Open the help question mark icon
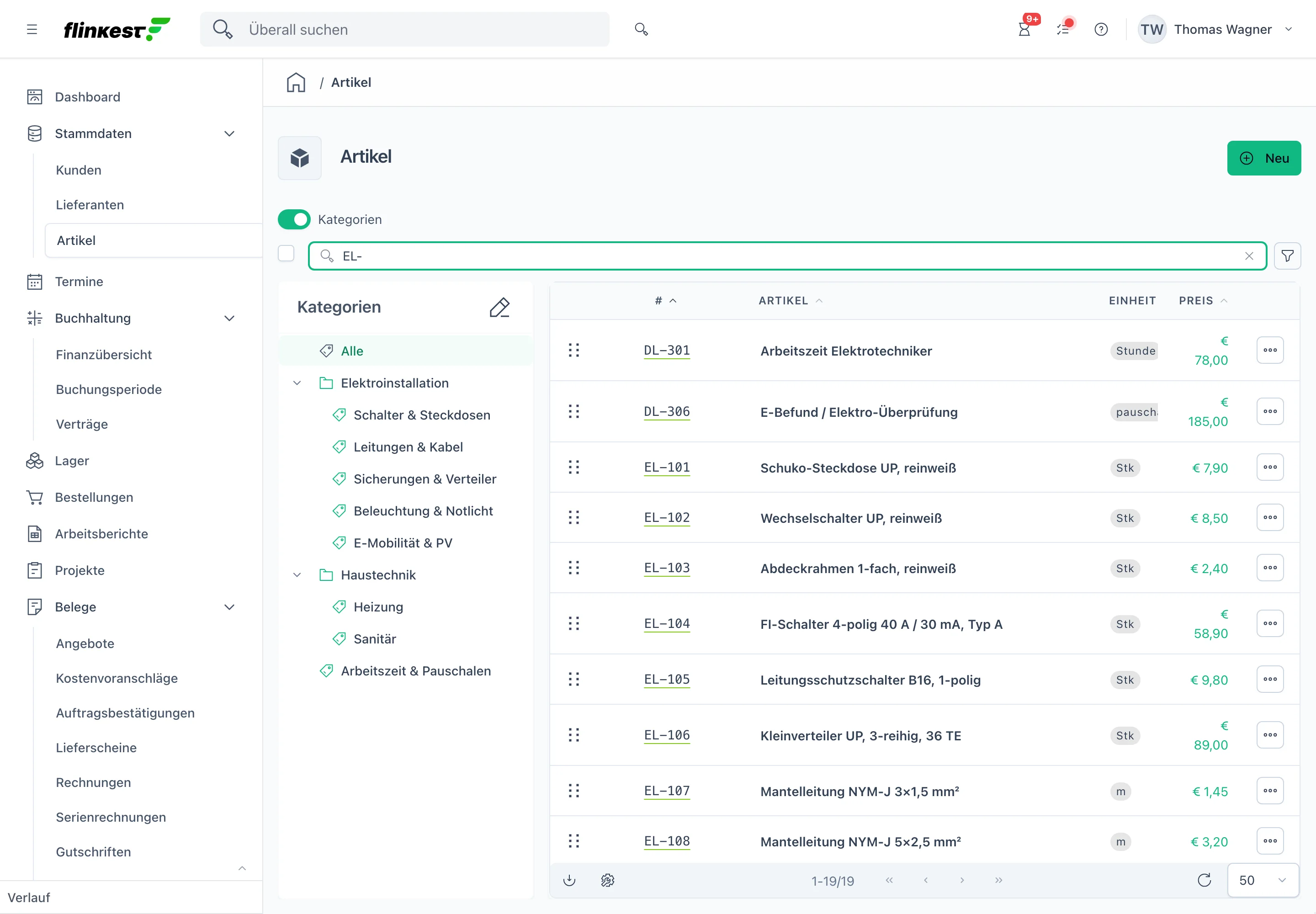1316x914 pixels. 1101,29
